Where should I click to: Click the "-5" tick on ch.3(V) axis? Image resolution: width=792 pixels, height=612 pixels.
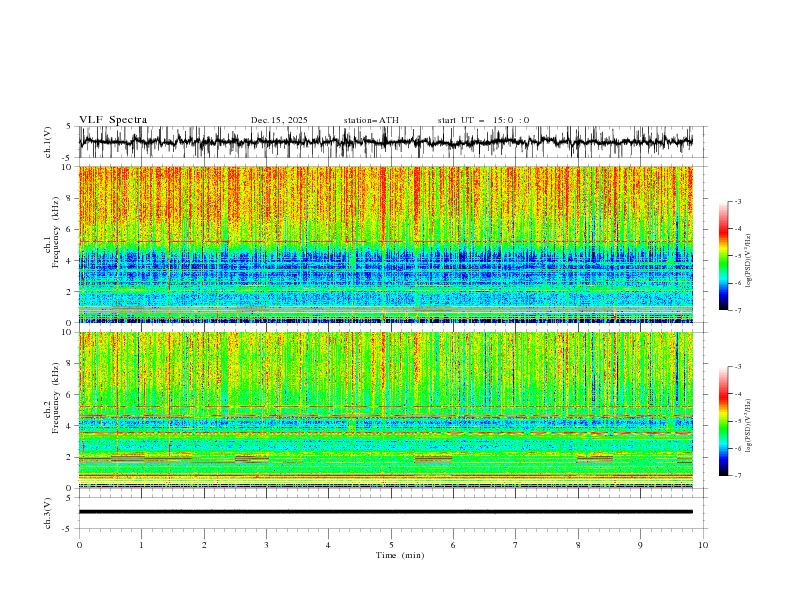click(68, 529)
